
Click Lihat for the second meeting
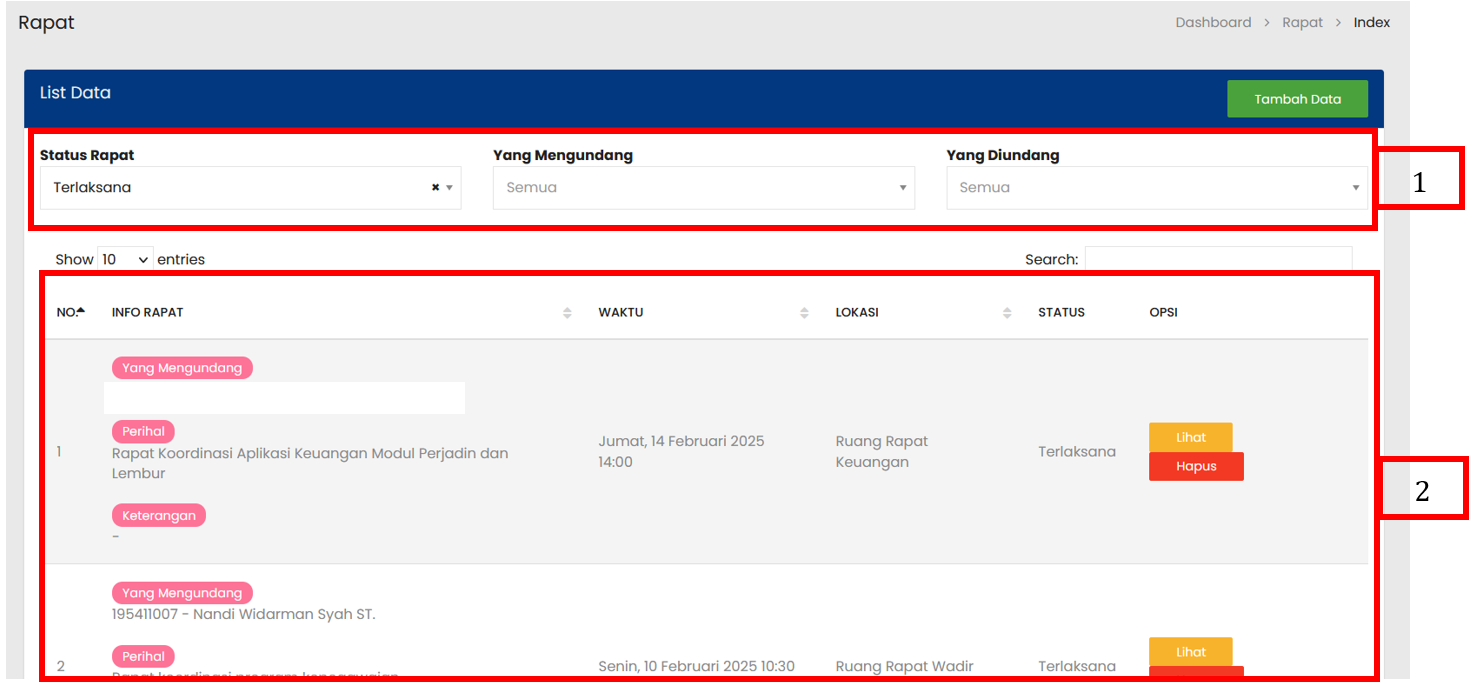[1190, 652]
